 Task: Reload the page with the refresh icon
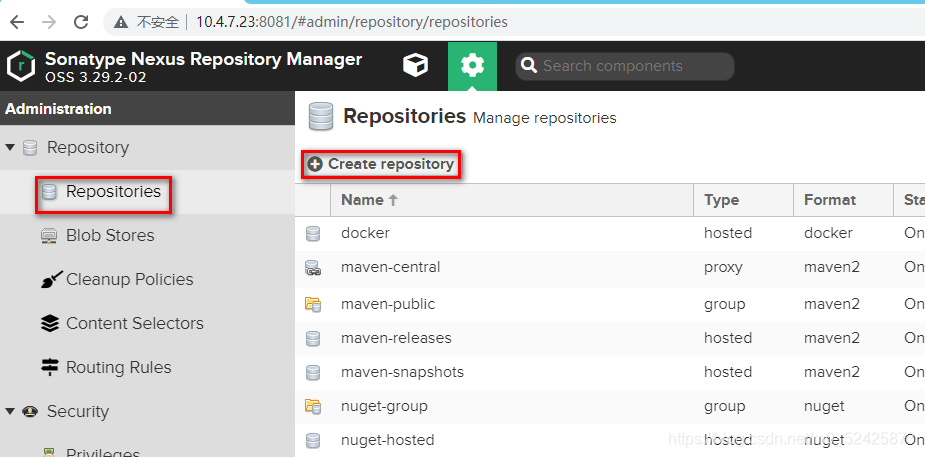(x=81, y=22)
